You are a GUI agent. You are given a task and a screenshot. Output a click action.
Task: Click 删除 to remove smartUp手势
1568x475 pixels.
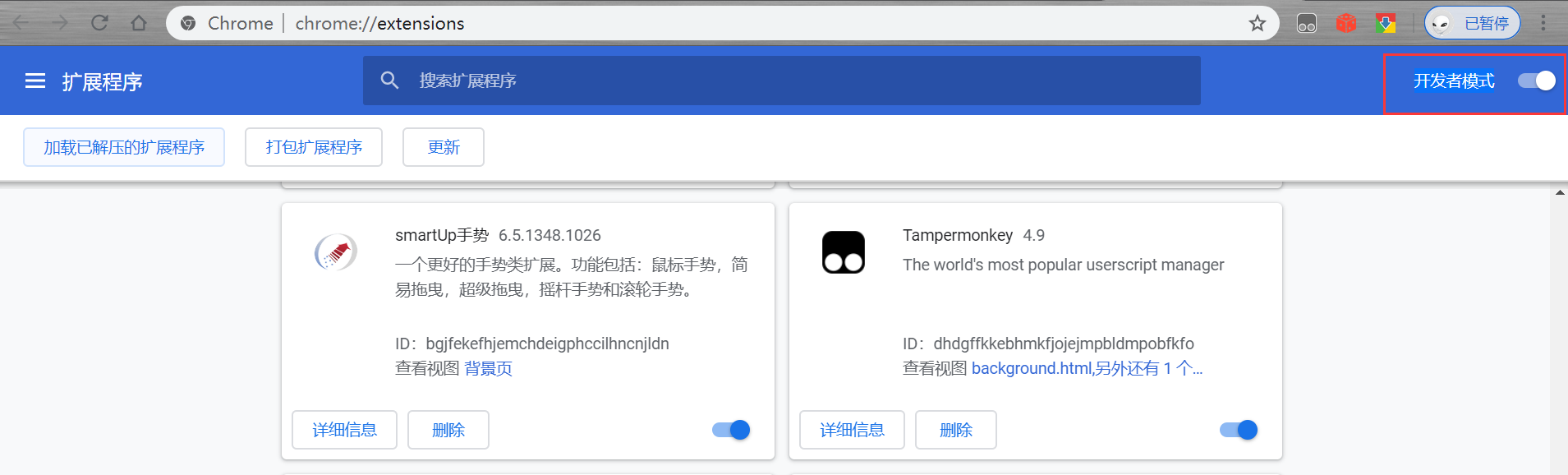[448, 430]
